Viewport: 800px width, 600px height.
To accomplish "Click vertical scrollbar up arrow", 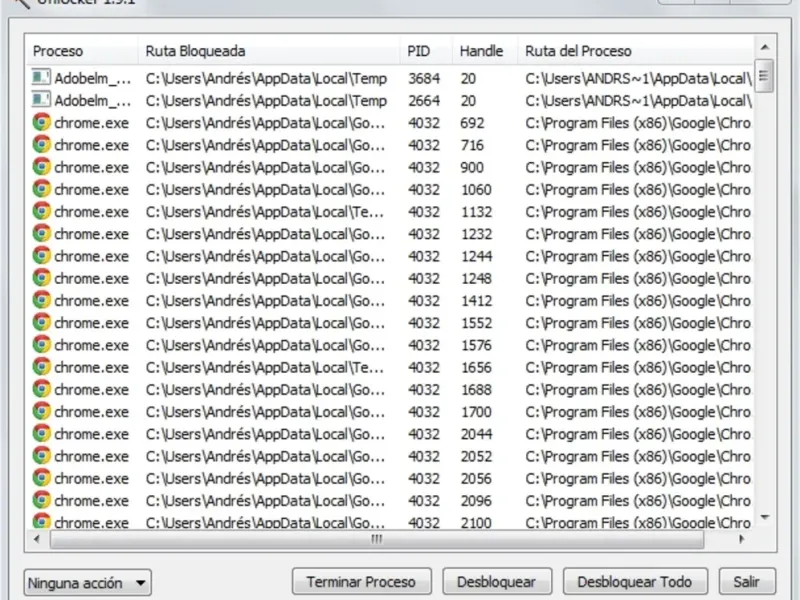I will click(x=765, y=47).
